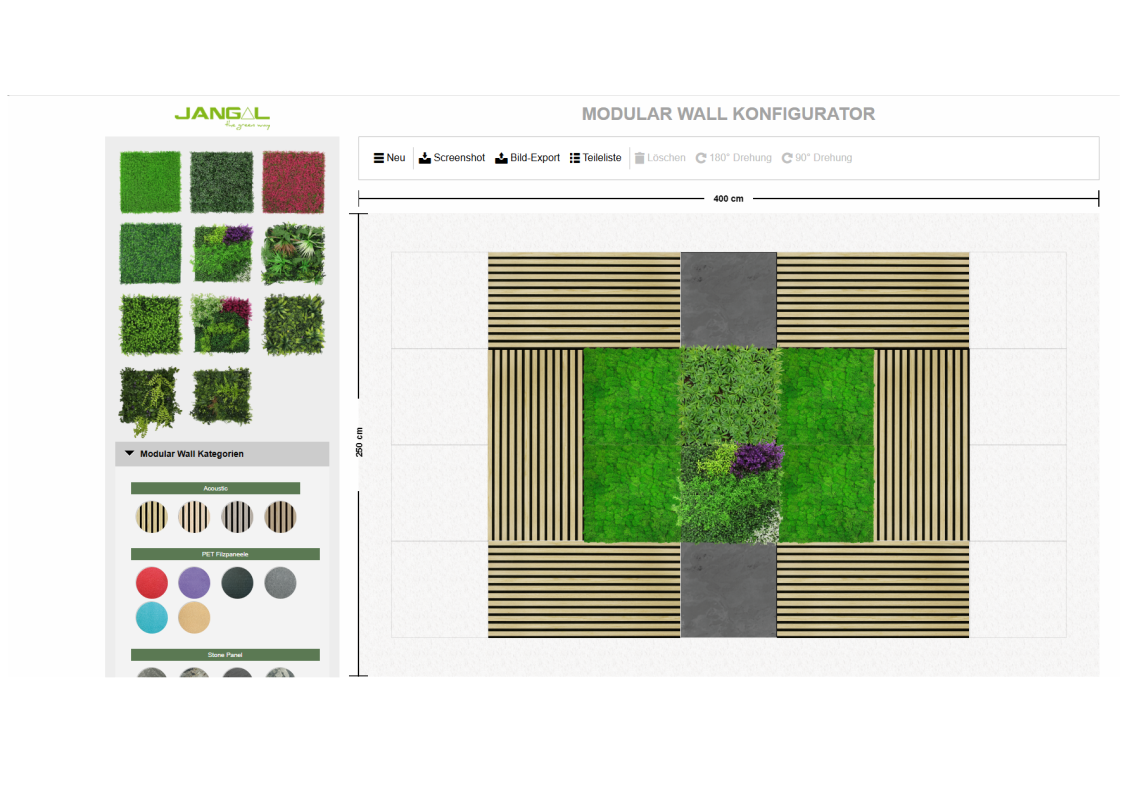Click the Löschen trash icon

(x=640, y=158)
